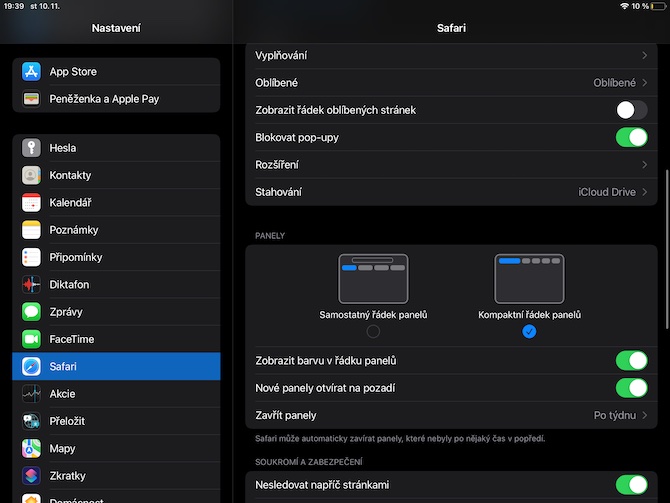Open the Vyplňování settings row
The image size is (670, 503).
coord(451,56)
